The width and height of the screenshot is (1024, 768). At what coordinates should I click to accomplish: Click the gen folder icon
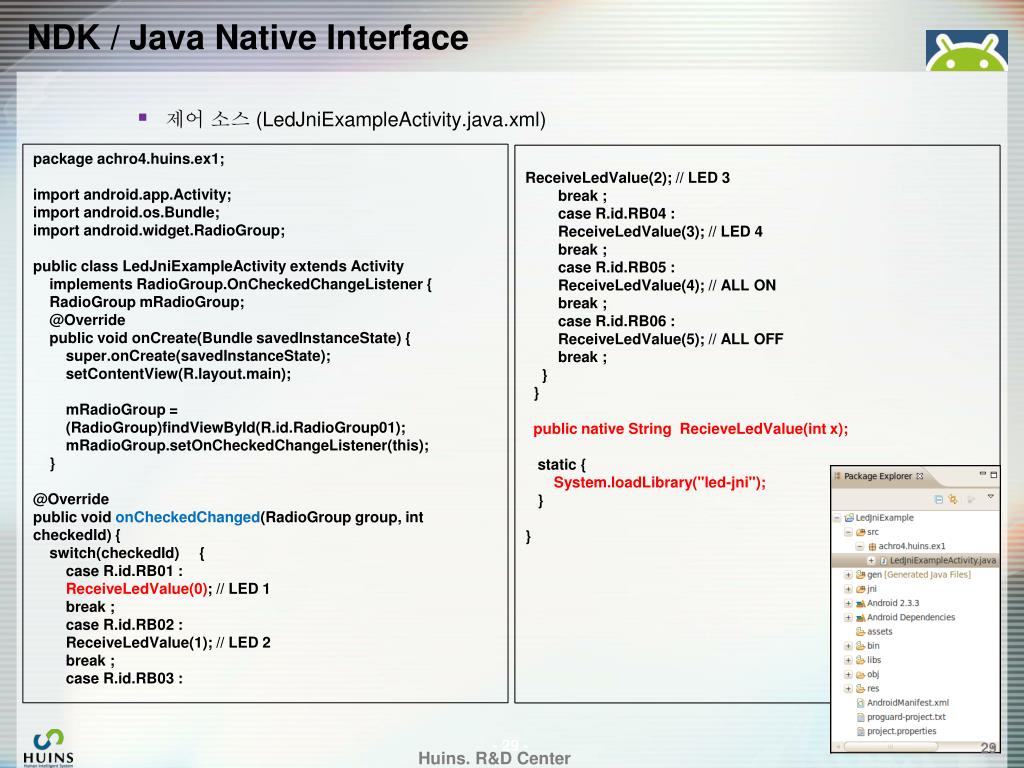pos(861,575)
